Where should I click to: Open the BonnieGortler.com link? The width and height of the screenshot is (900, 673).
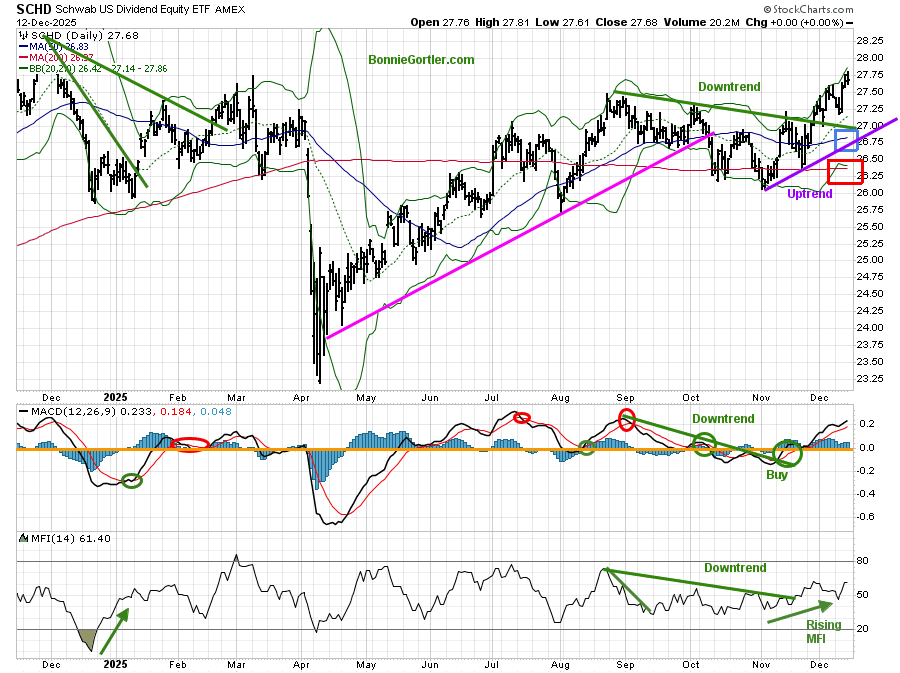pyautogui.click(x=421, y=60)
